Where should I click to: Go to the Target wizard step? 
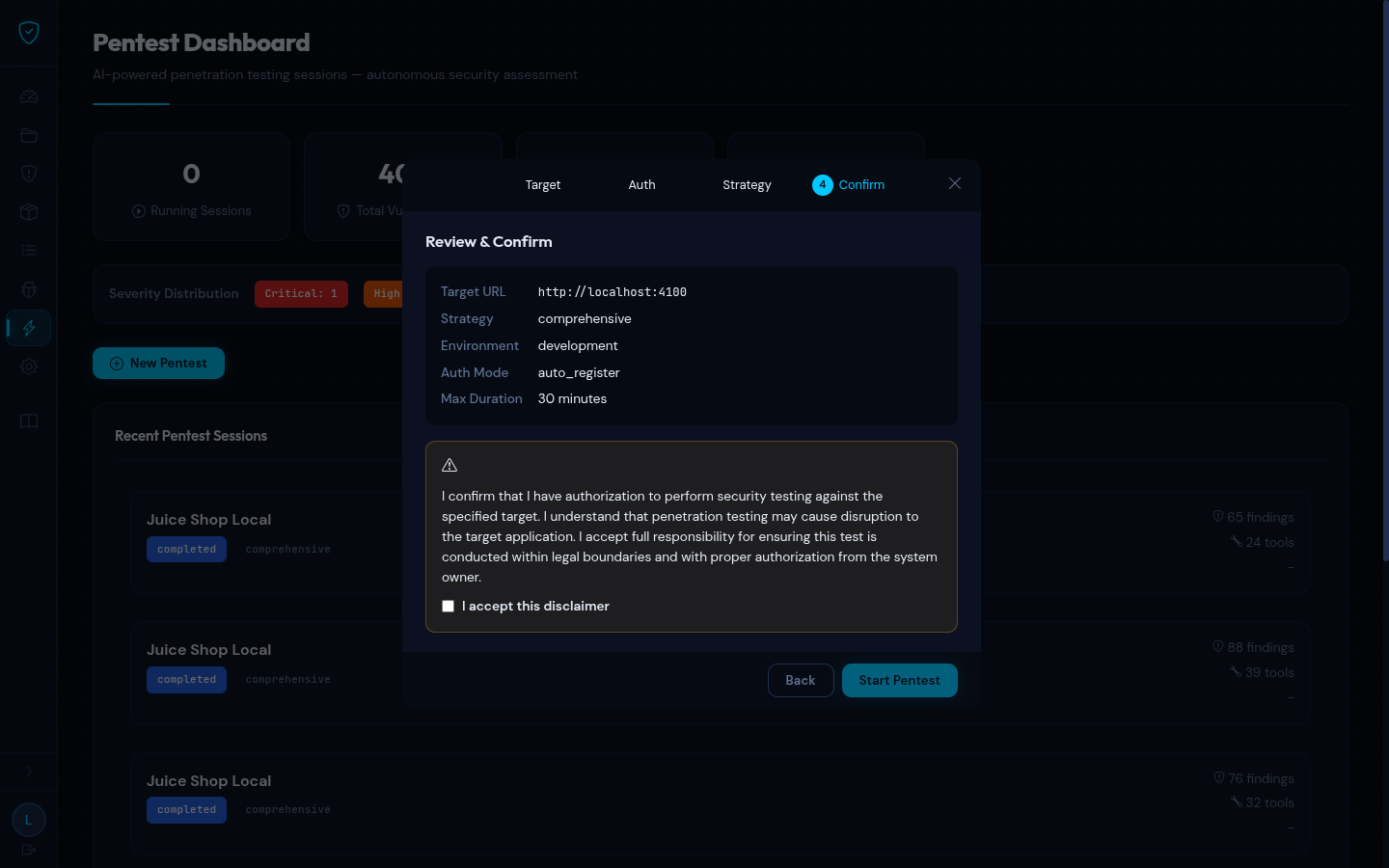[x=542, y=185]
